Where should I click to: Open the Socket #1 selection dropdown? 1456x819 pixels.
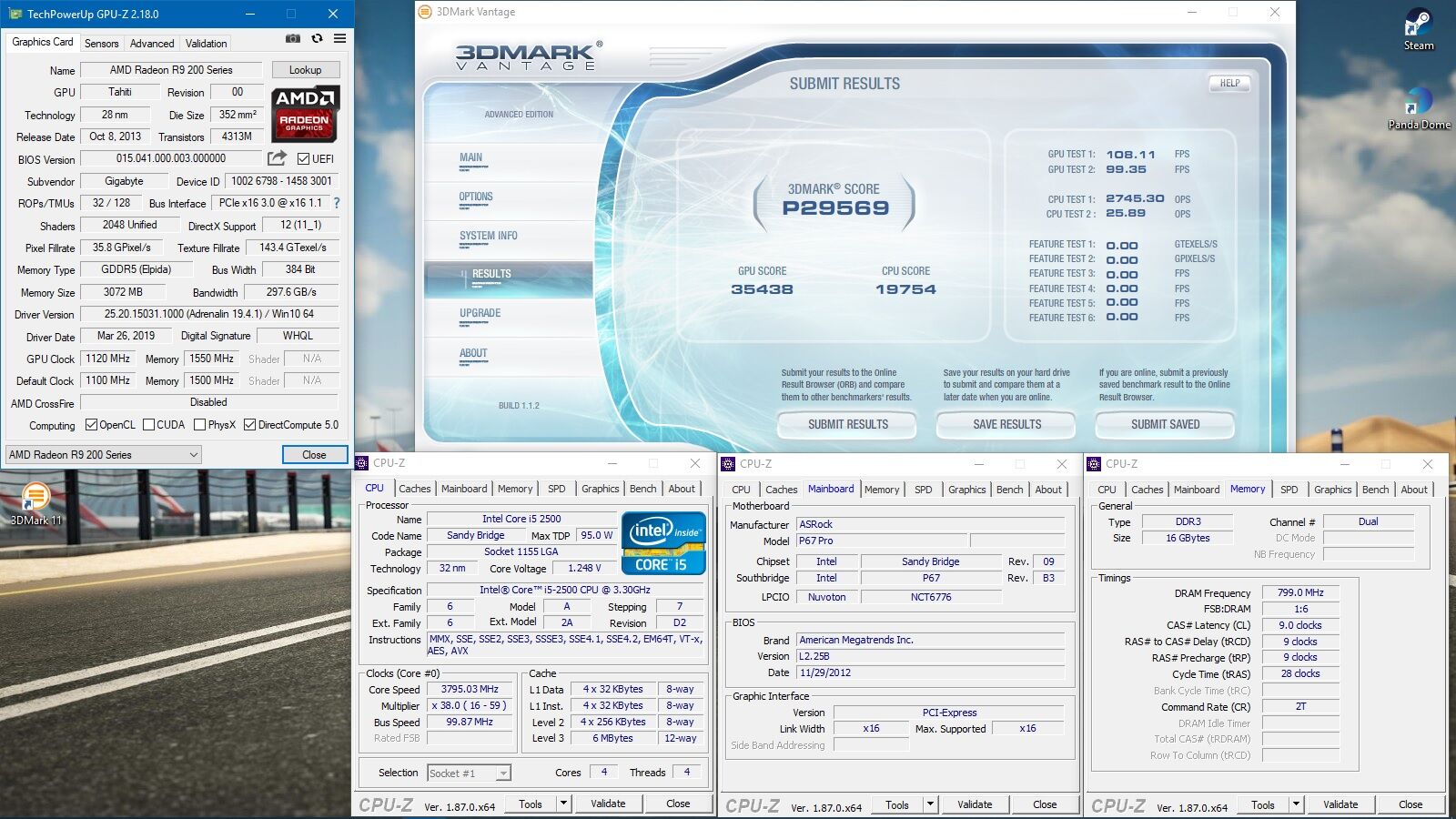pyautogui.click(x=469, y=773)
